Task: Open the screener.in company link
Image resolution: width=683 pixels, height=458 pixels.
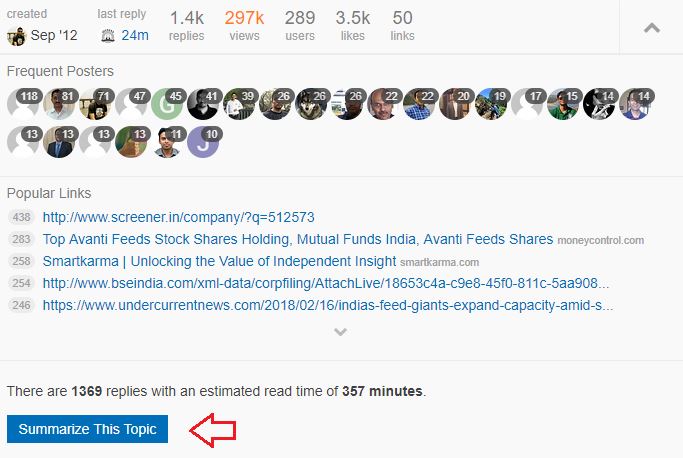Action: coord(179,217)
